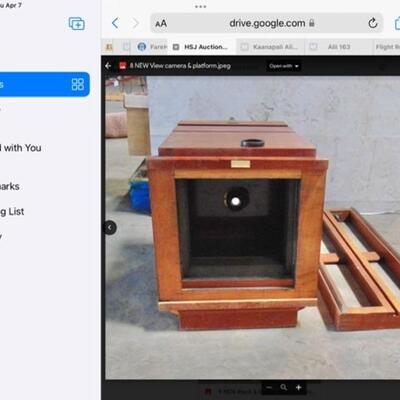Reload the page with the refresh icon

click(x=373, y=23)
